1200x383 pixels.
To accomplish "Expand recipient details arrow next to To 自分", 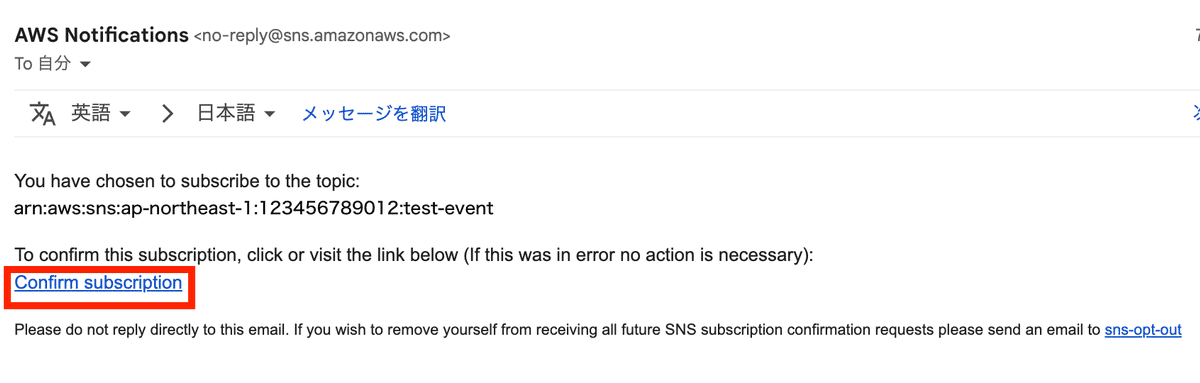I will coord(85,65).
